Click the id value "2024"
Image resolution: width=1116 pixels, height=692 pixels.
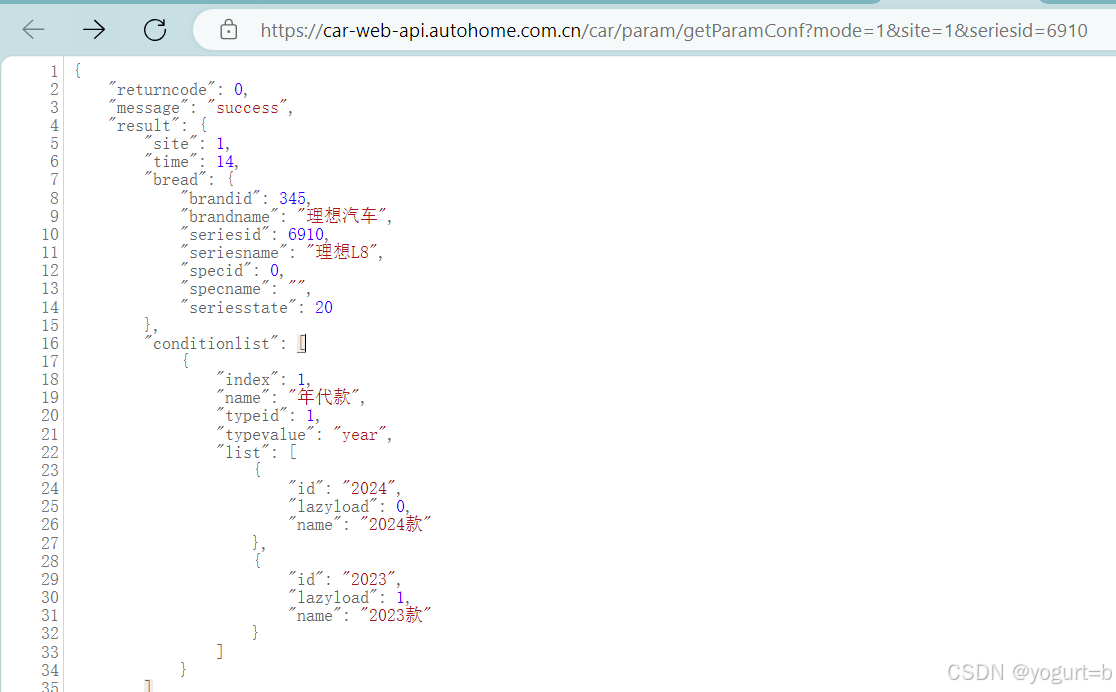point(369,488)
